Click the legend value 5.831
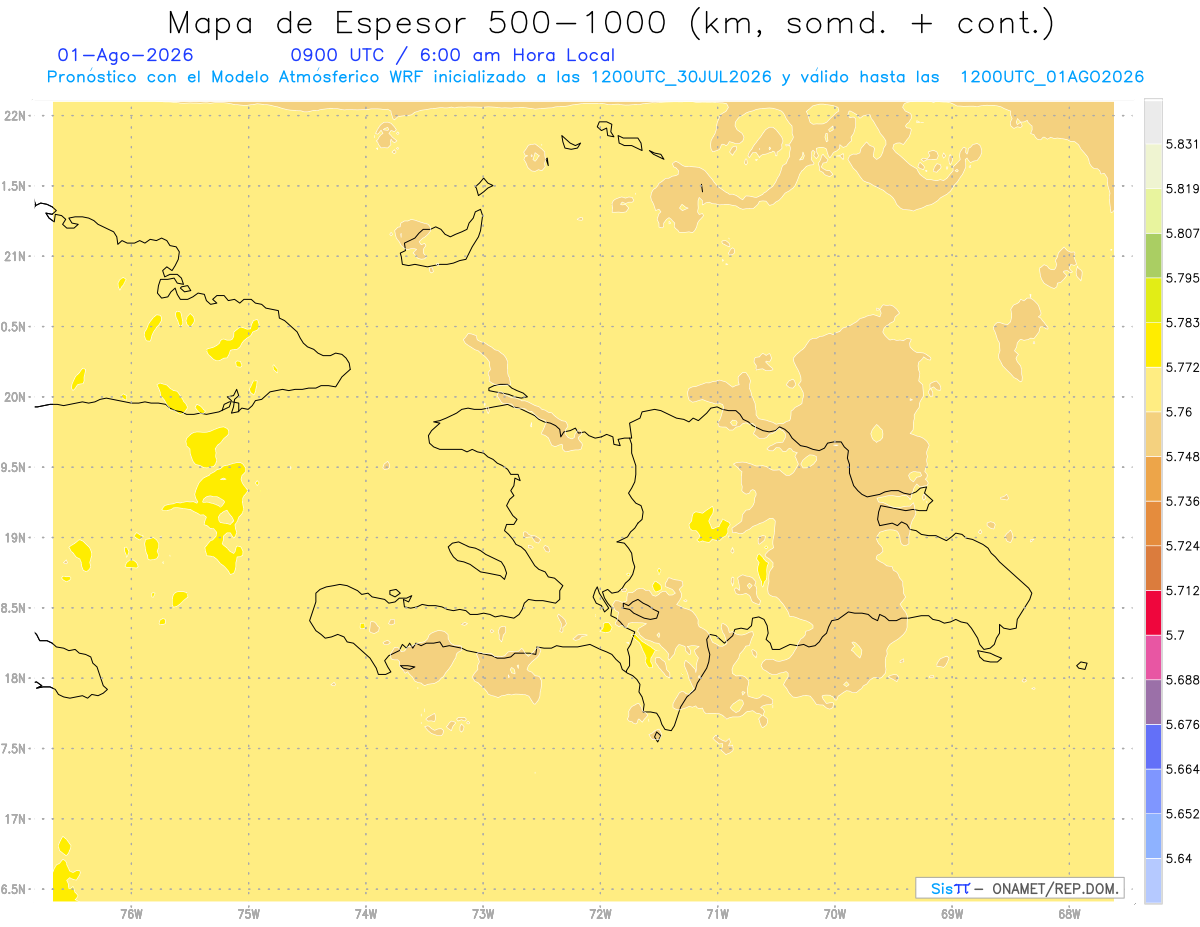 pyautogui.click(x=1182, y=144)
